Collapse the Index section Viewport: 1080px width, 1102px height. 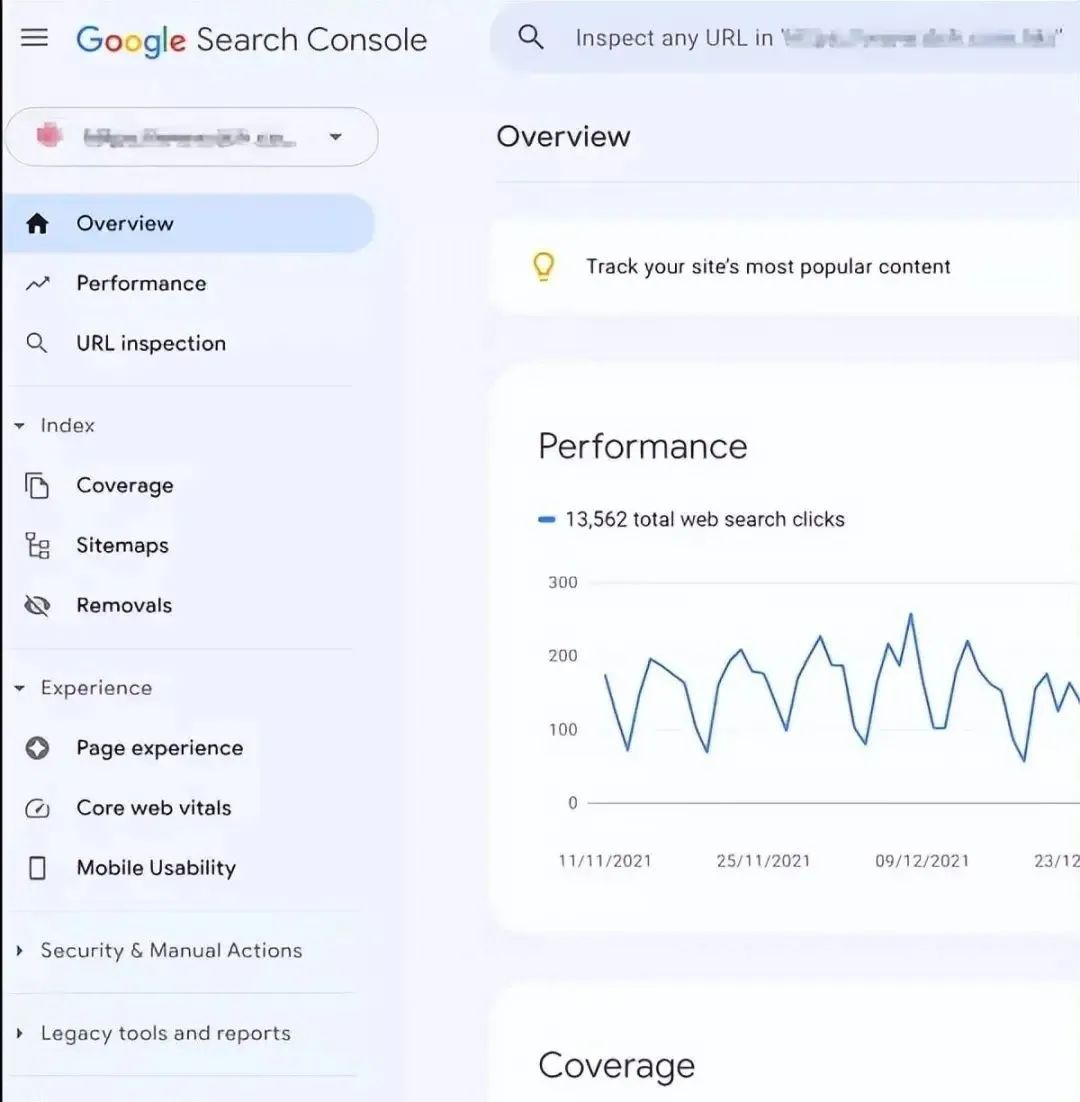pyautogui.click(x=19, y=426)
